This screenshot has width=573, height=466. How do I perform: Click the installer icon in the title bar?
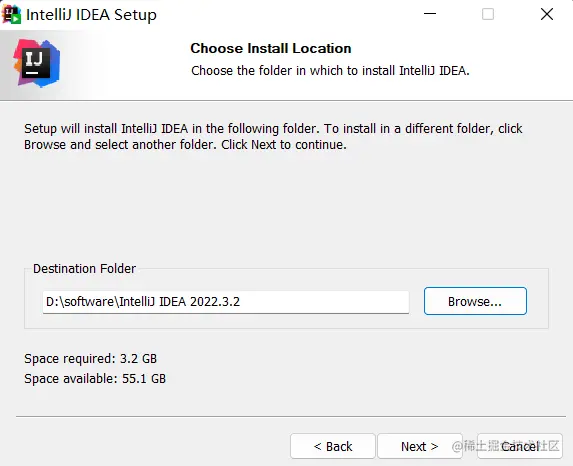click(11, 15)
